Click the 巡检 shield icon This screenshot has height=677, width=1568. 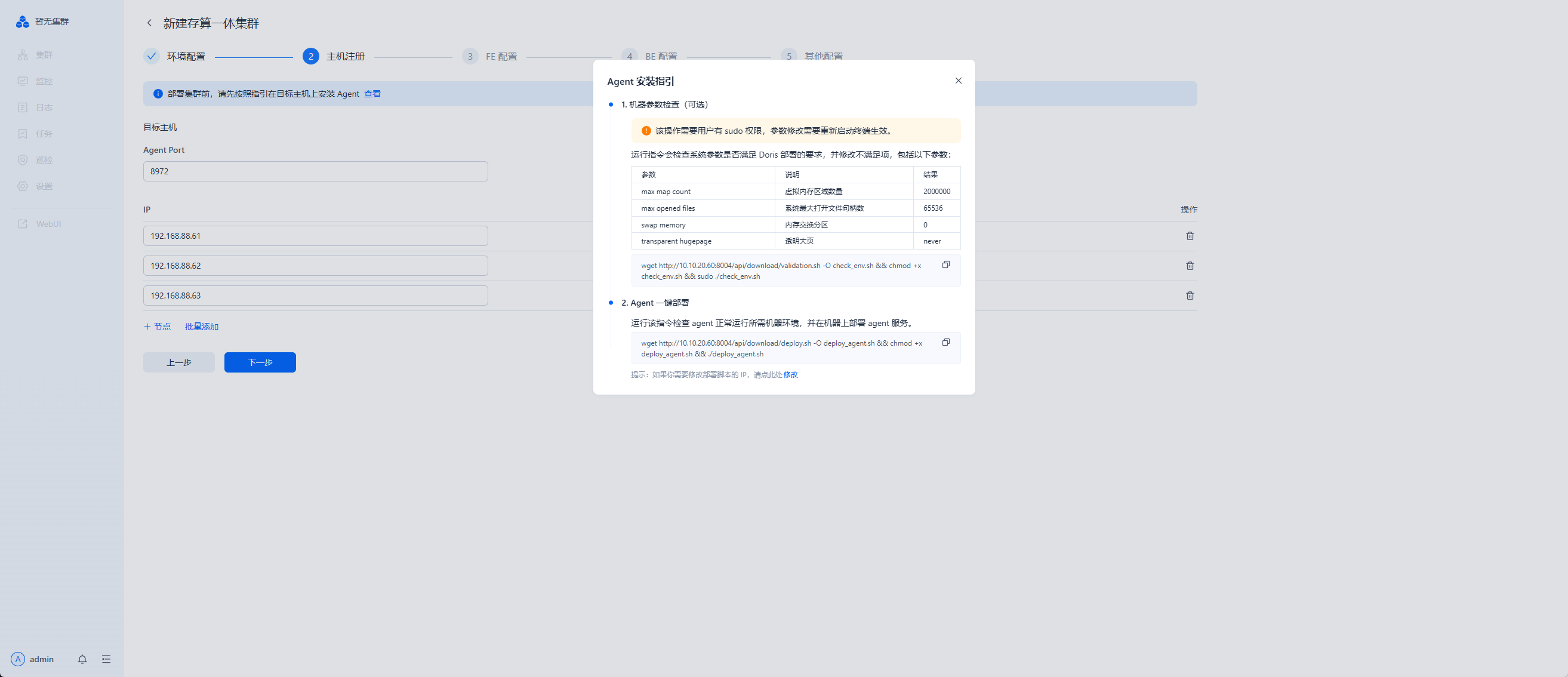(23, 160)
